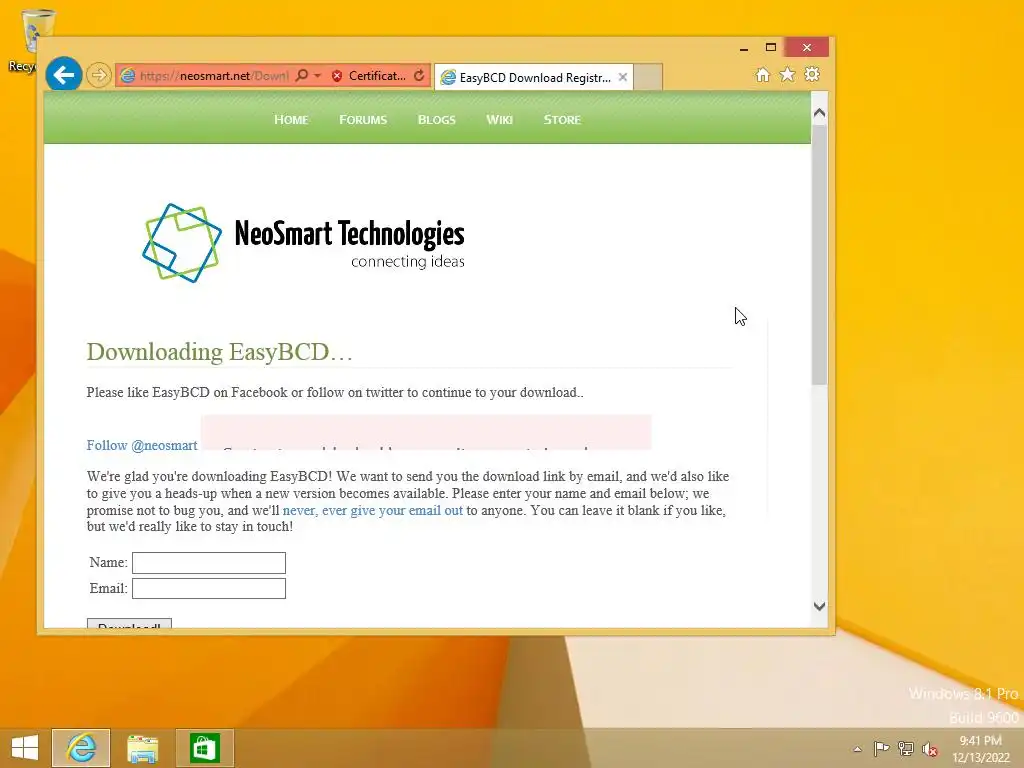Open the Blogs menu item
This screenshot has width=1024, height=768.
[x=437, y=120]
